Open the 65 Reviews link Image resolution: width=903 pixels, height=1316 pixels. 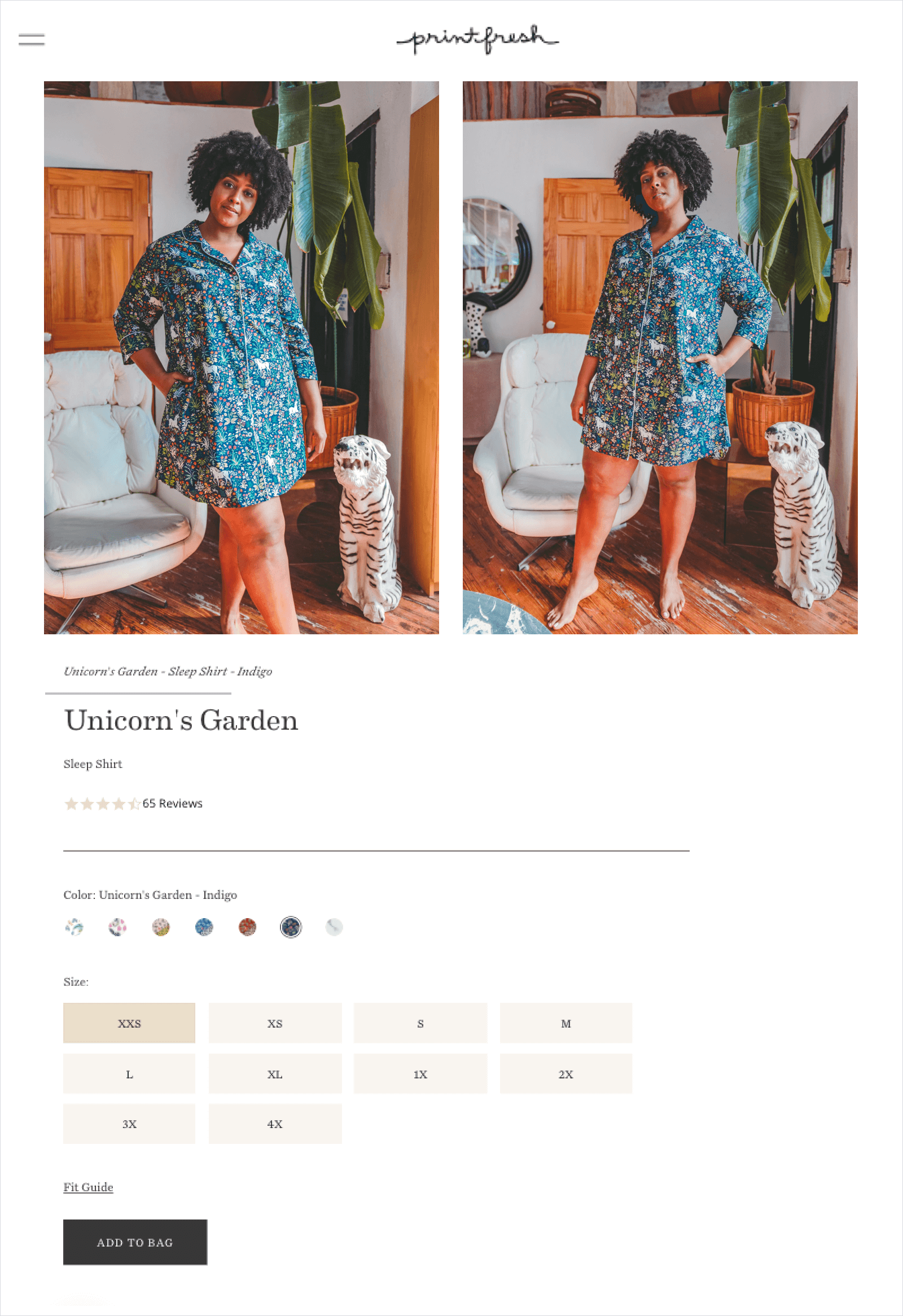click(173, 804)
